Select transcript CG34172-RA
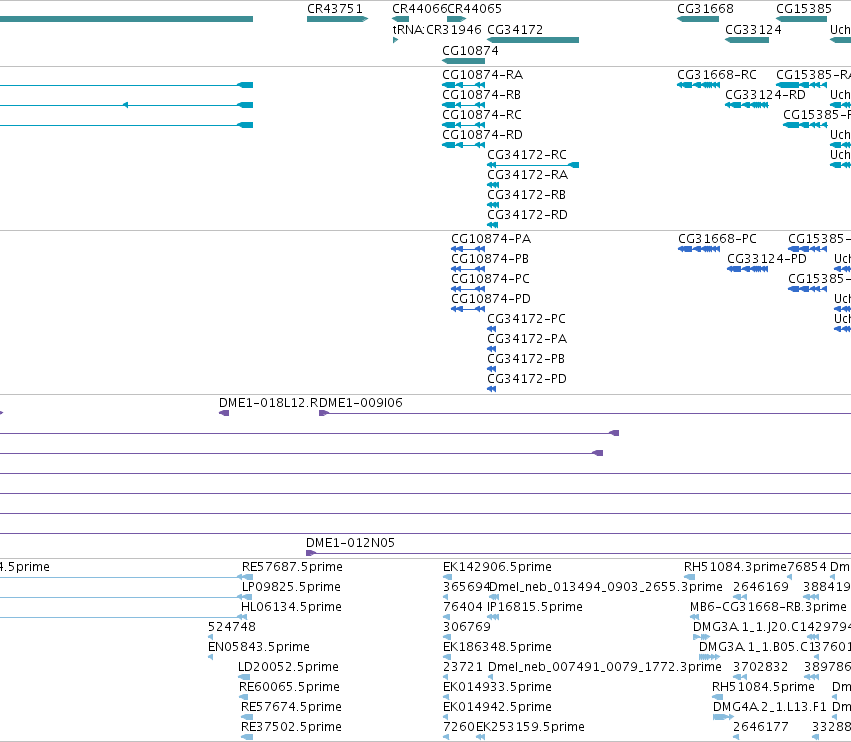This screenshot has height=742, width=851. click(528, 175)
